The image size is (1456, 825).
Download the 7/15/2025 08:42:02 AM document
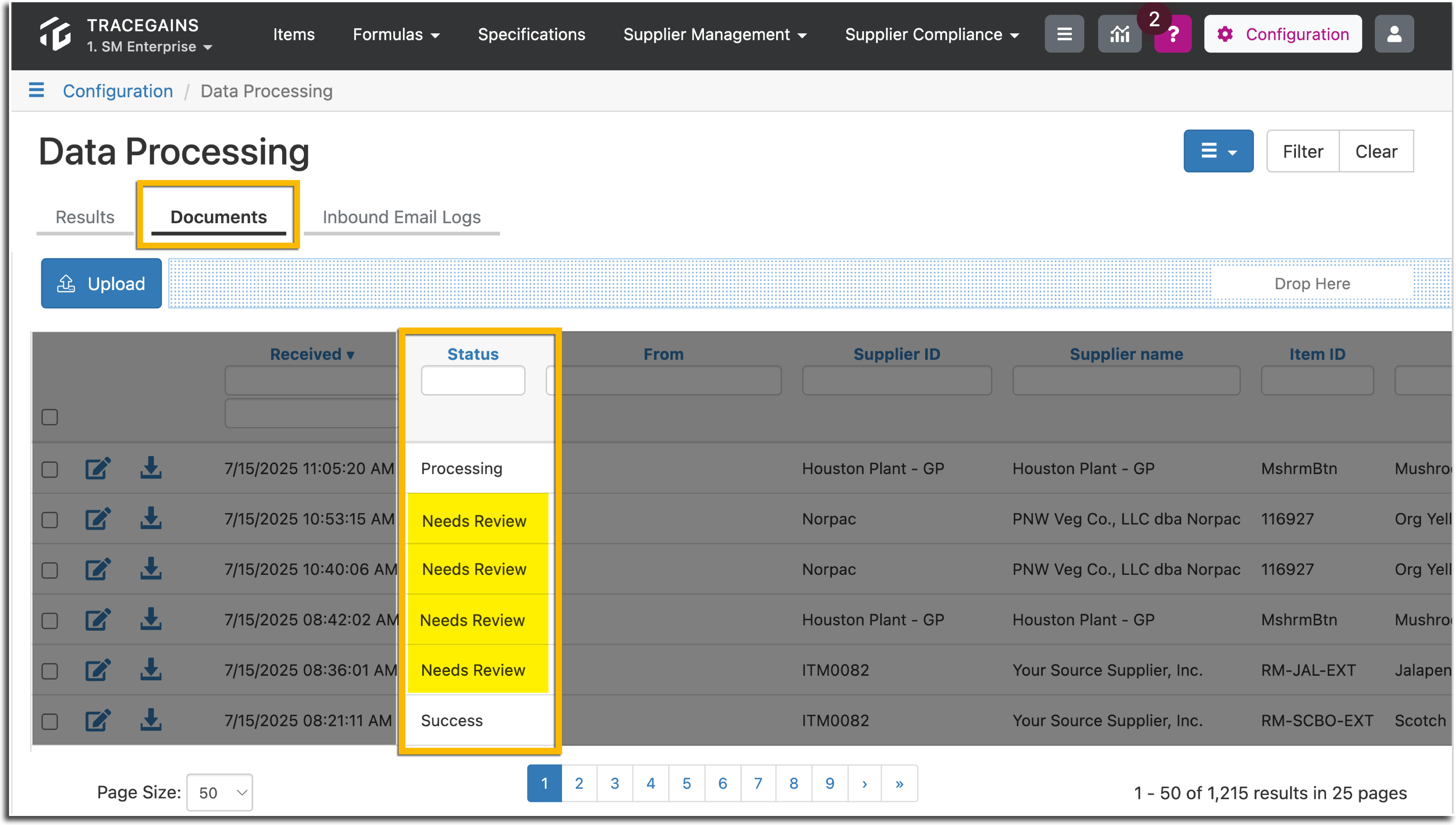click(x=151, y=620)
